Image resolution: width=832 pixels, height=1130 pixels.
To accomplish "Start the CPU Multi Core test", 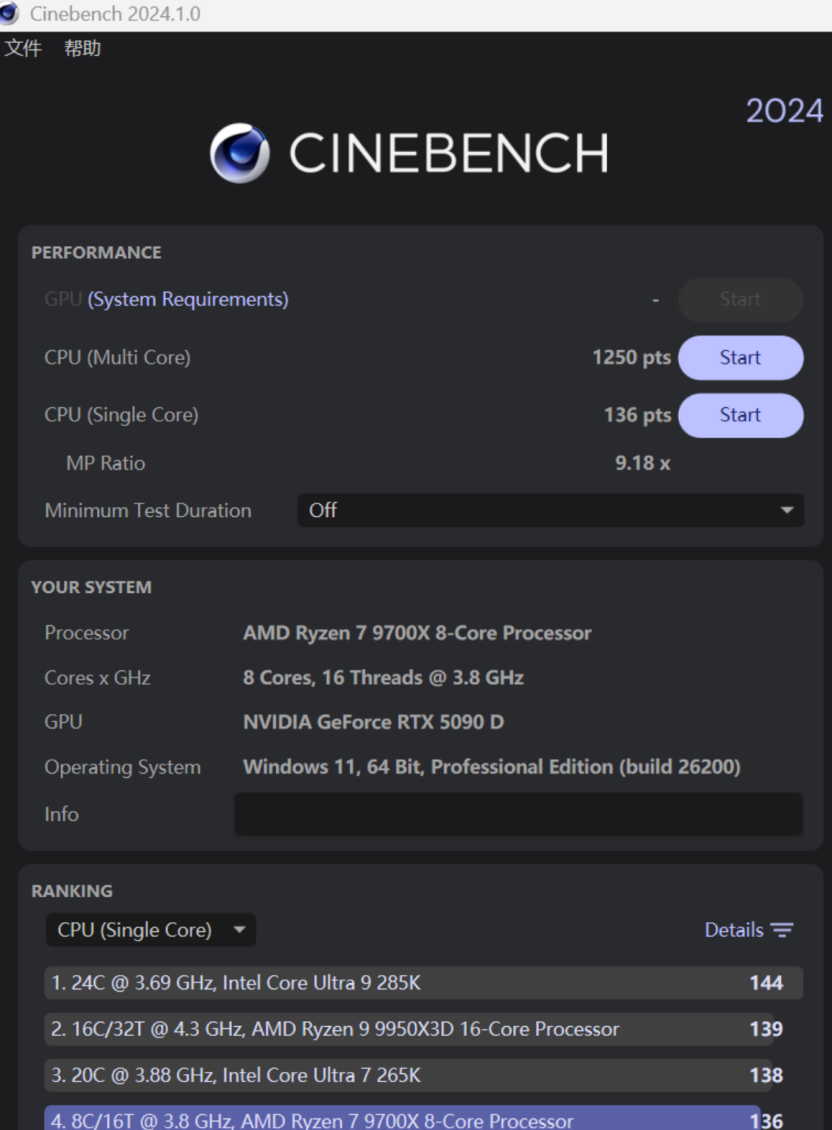I will pyautogui.click(x=740, y=358).
